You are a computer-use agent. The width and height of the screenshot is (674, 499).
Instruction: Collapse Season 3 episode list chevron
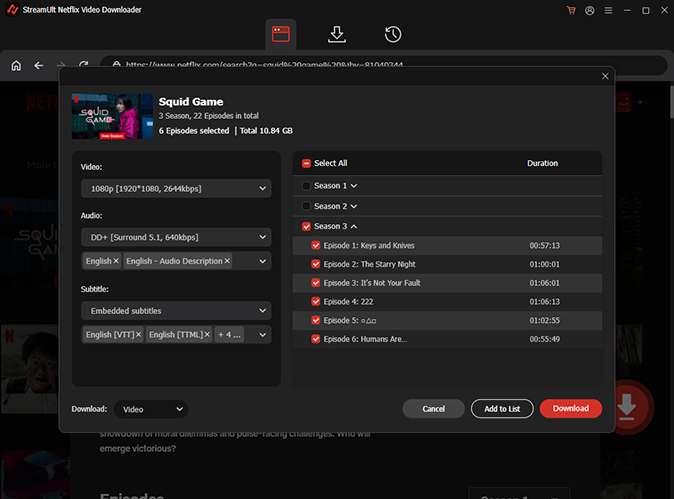(354, 227)
